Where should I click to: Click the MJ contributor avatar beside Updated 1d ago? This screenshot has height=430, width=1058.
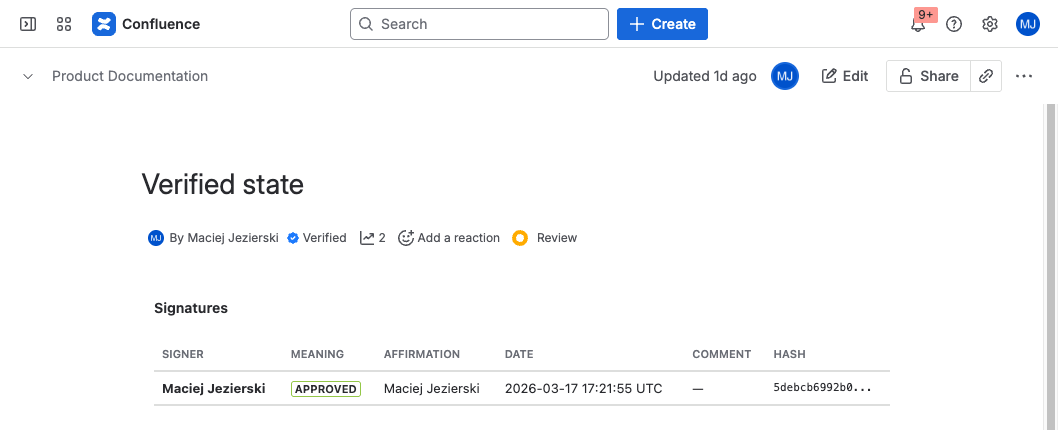pyautogui.click(x=785, y=76)
